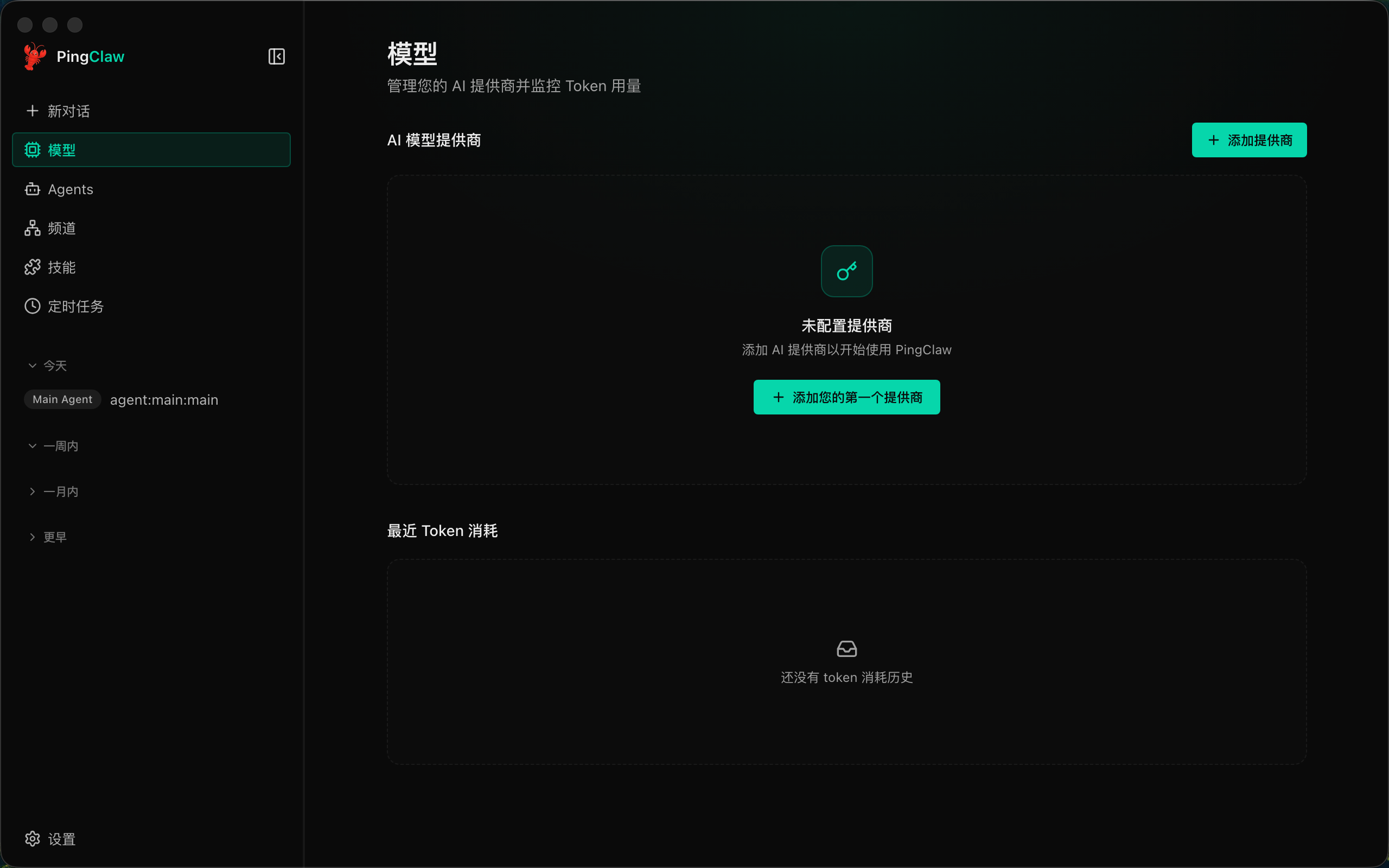Click the chip icon next to 模型
Viewport: 1389px width, 868px height.
pyautogui.click(x=33, y=150)
